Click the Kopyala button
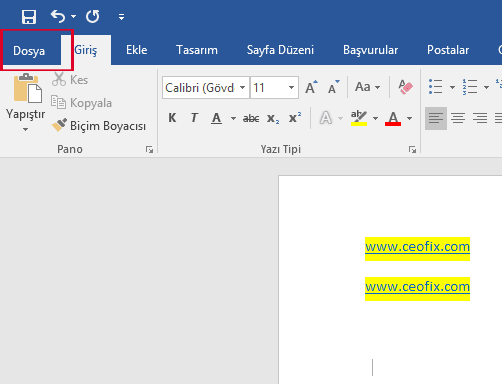Image resolution: width=502 pixels, height=384 pixels. pyautogui.click(x=81, y=103)
